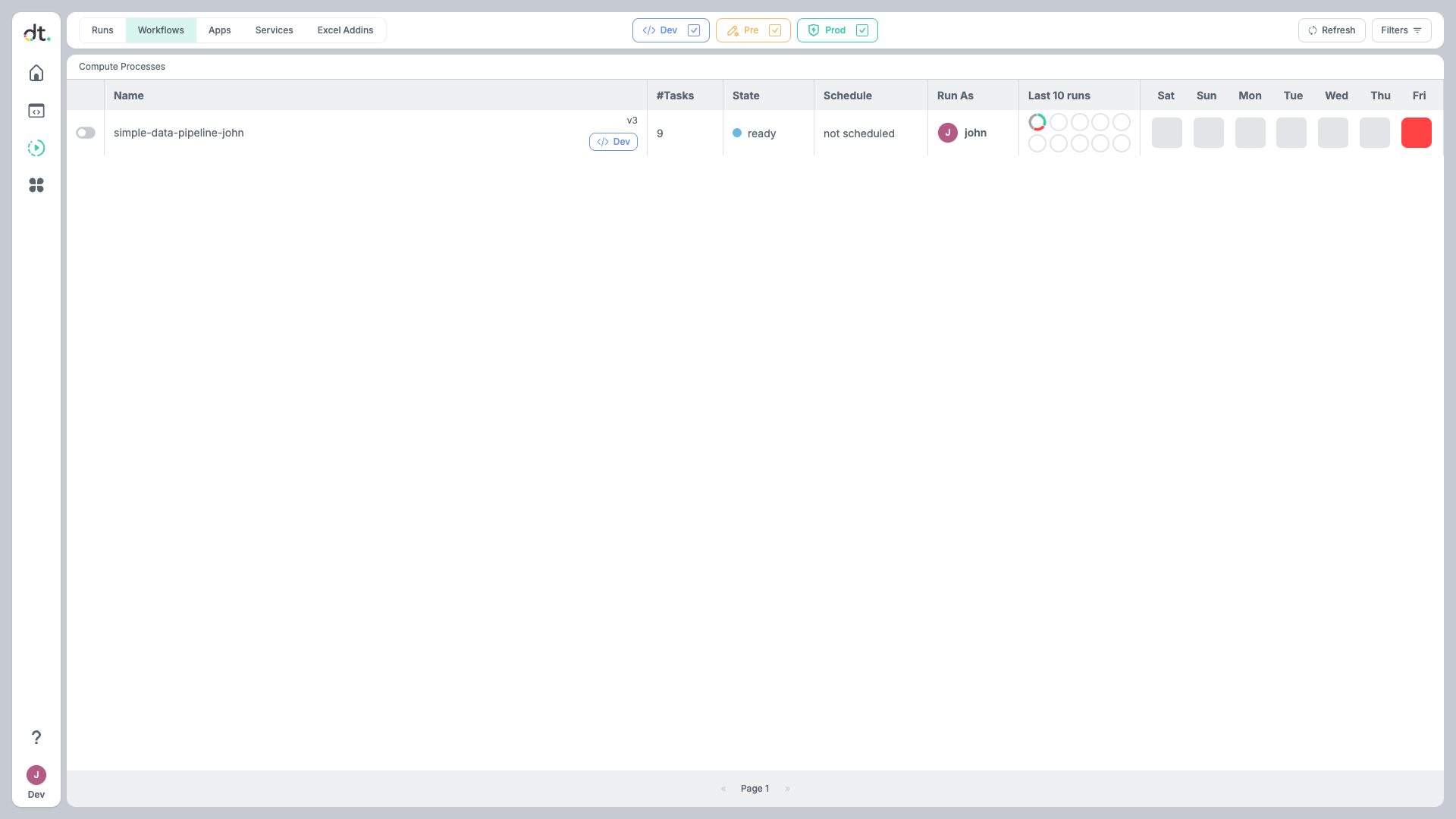Uncheck the Dev environment checkbox
Viewport: 1456px width, 819px height.
(x=693, y=30)
